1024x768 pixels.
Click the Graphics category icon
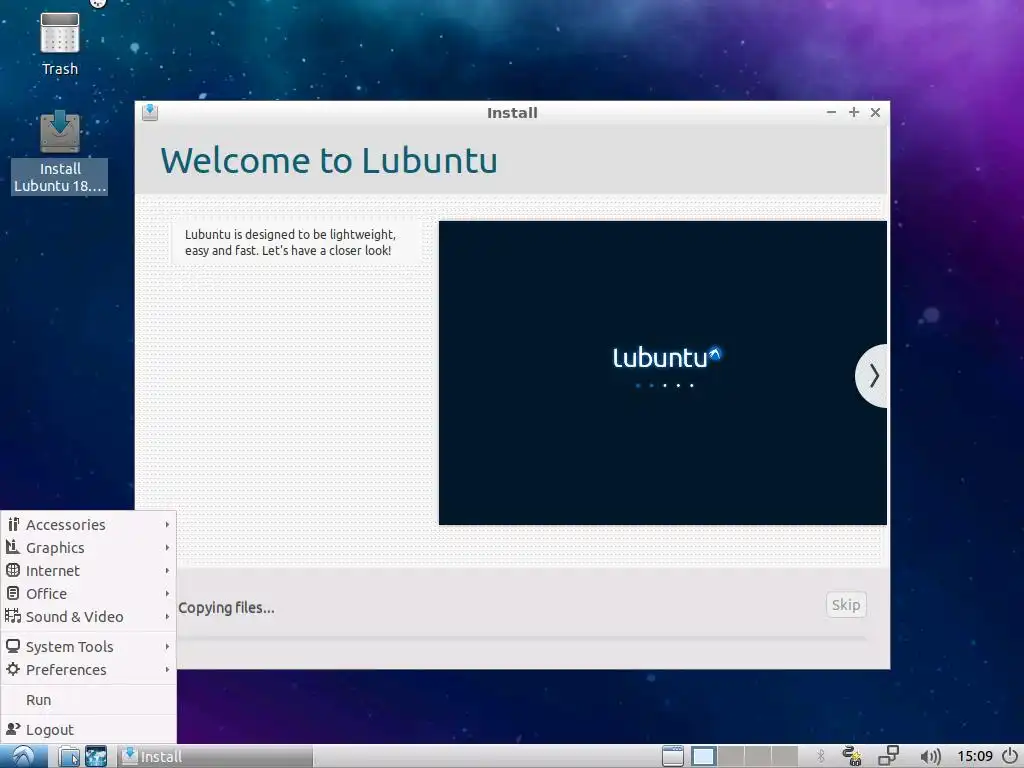13,547
